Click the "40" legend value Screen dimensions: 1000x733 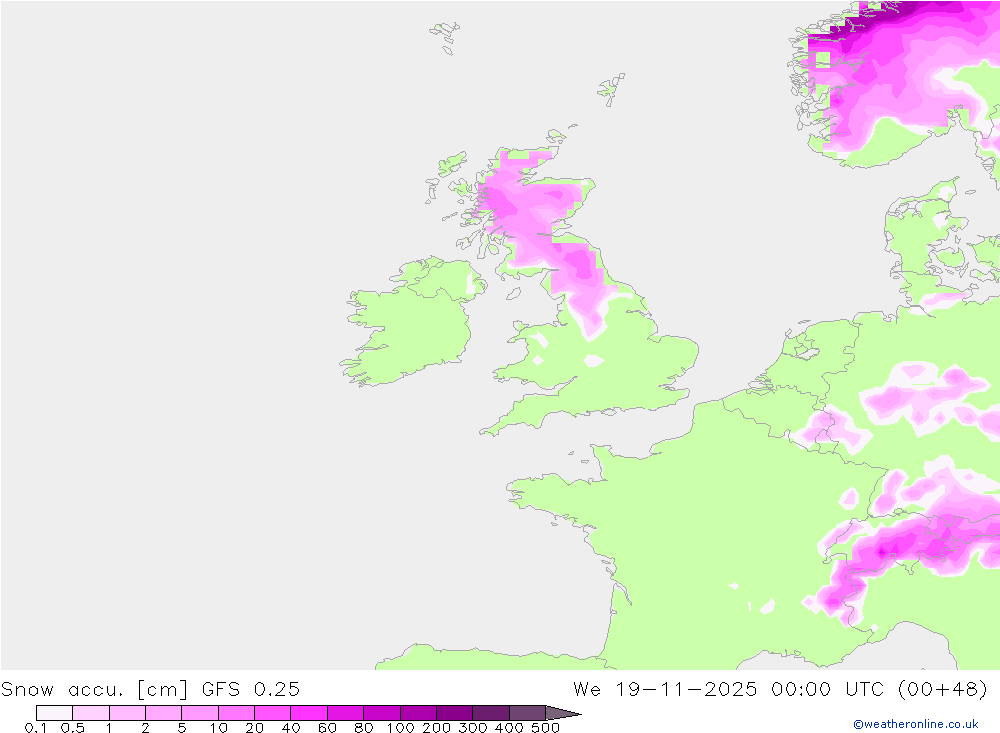[x=291, y=728]
